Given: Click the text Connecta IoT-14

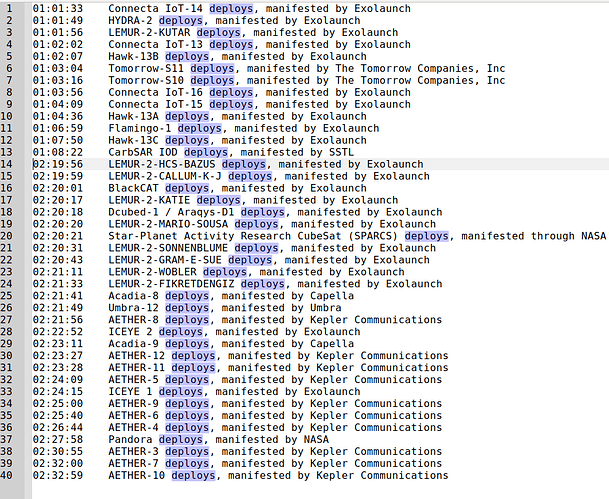Looking at the screenshot, I should click(x=155, y=8).
